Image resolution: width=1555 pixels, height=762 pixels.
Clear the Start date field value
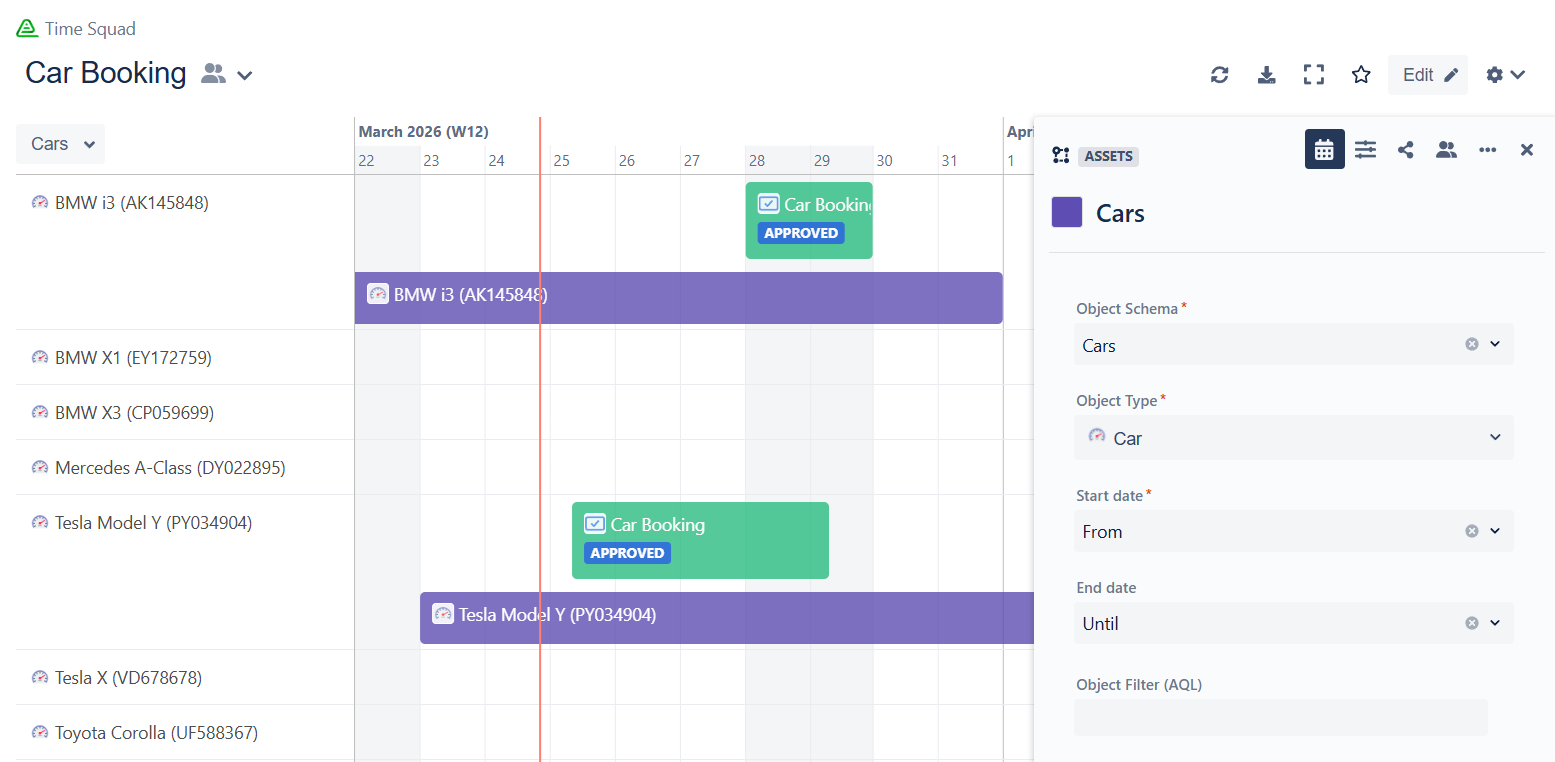pyautogui.click(x=1471, y=531)
